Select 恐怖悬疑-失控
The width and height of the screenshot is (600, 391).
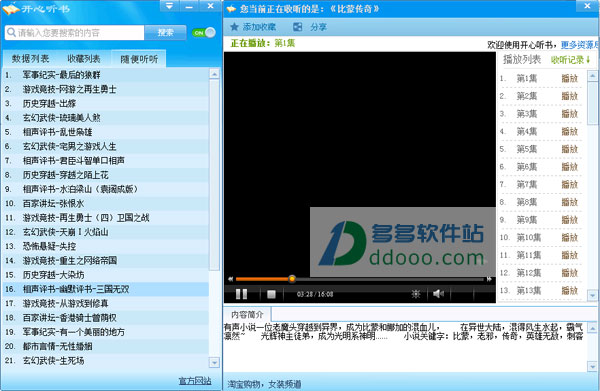click(106, 246)
